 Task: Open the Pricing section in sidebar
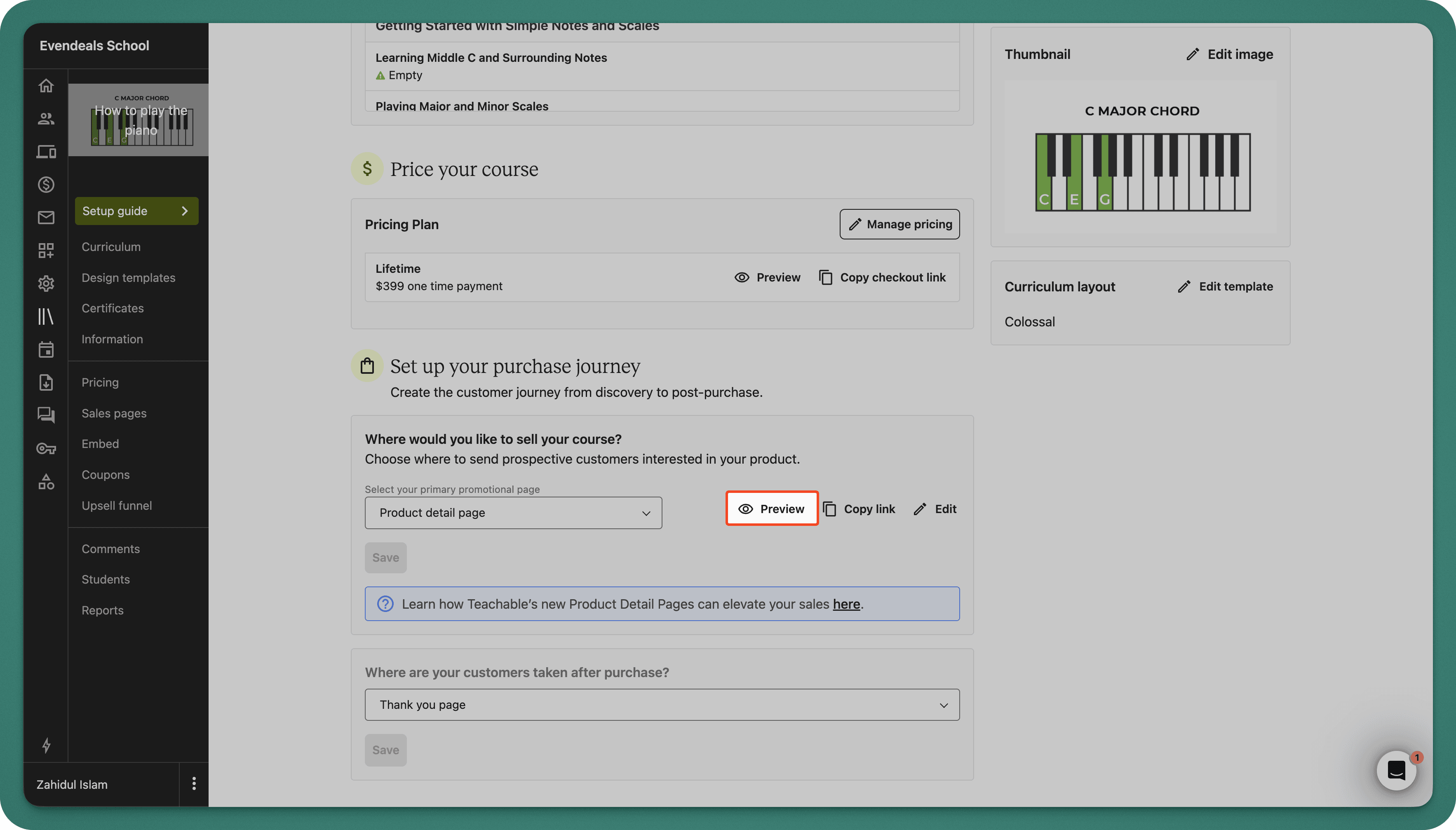(x=100, y=382)
